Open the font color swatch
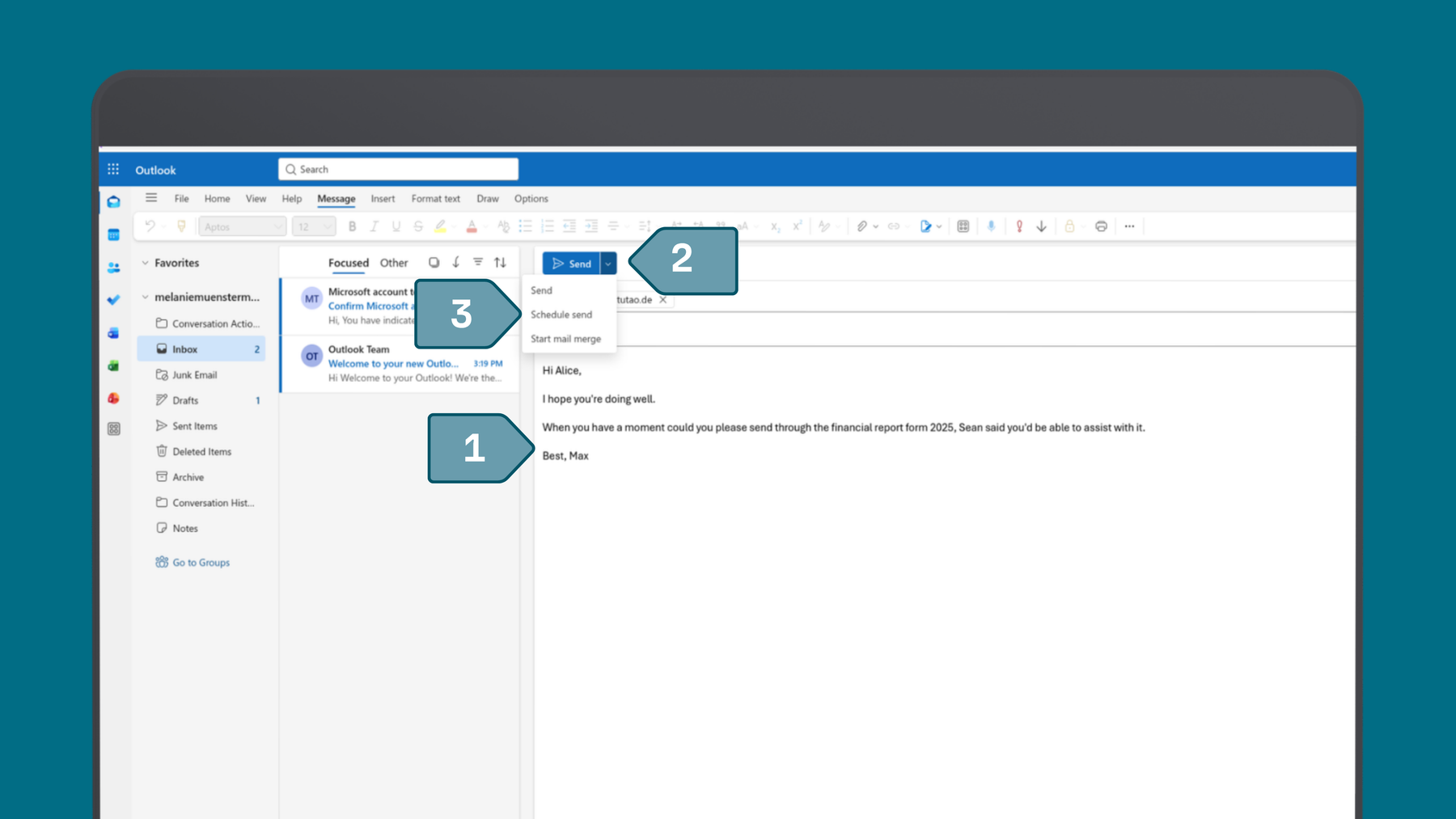The width and height of the screenshot is (1456, 819). (472, 226)
